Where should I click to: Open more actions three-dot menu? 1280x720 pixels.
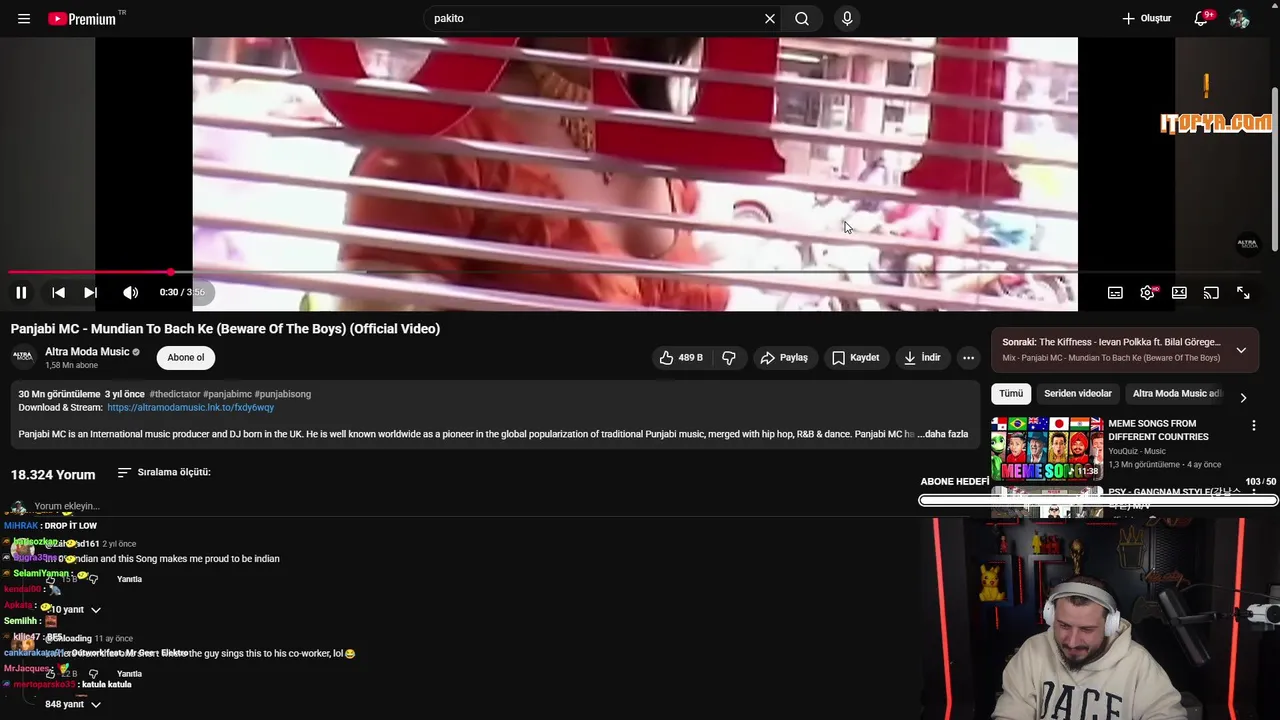coord(968,357)
